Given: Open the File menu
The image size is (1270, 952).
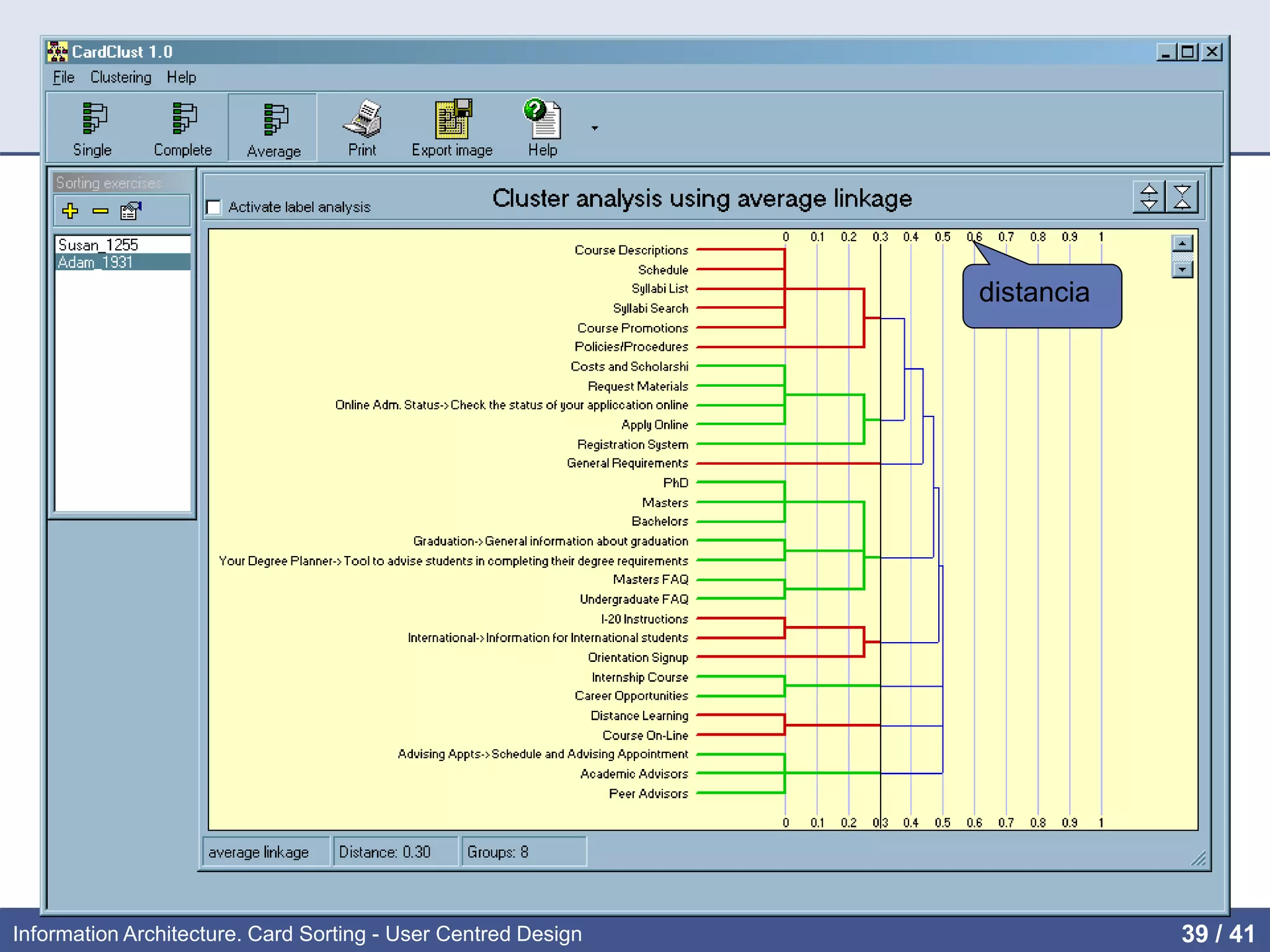Looking at the screenshot, I should [63, 77].
